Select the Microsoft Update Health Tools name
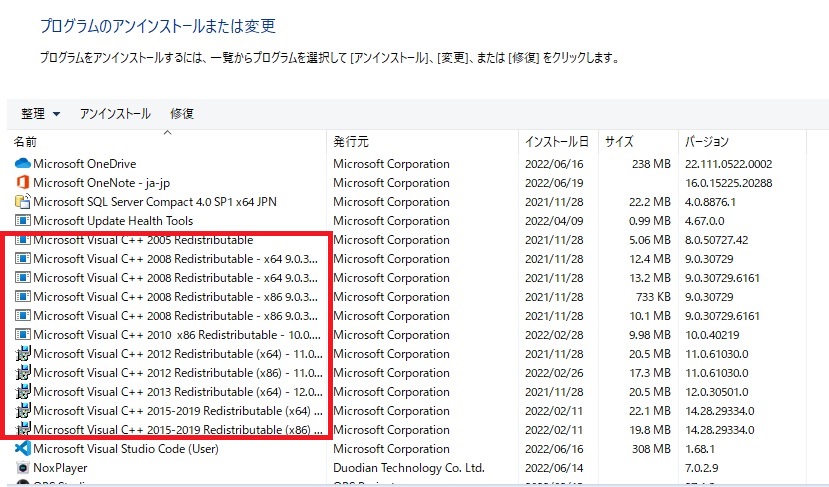The width and height of the screenshot is (829, 487). (x=113, y=220)
